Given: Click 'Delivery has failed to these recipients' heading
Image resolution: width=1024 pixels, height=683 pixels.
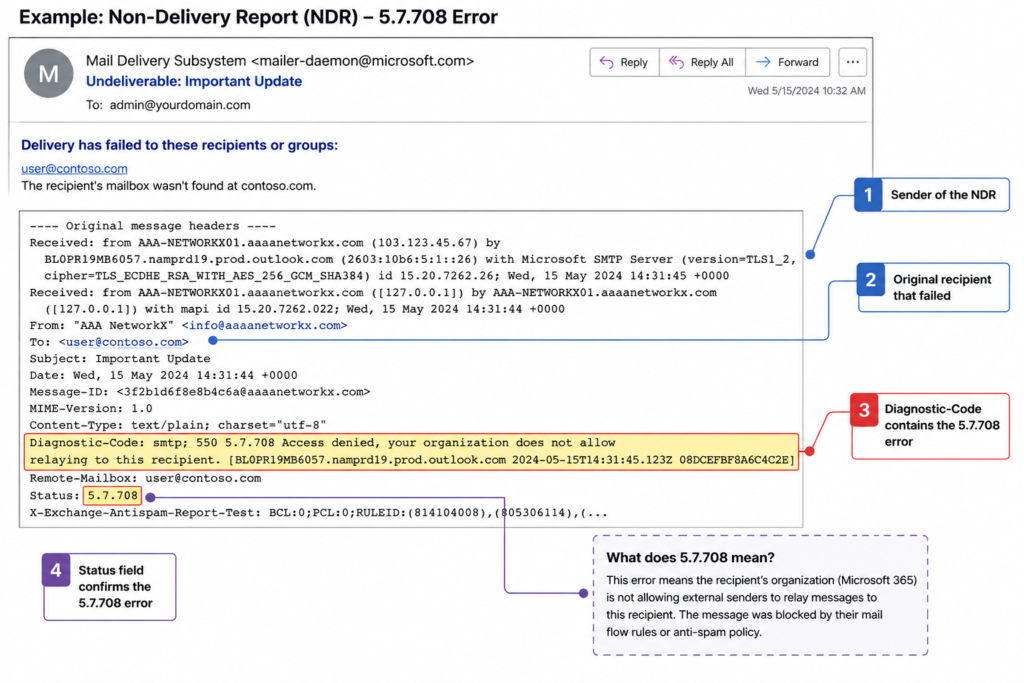Looking at the screenshot, I should pyautogui.click(x=180, y=145).
